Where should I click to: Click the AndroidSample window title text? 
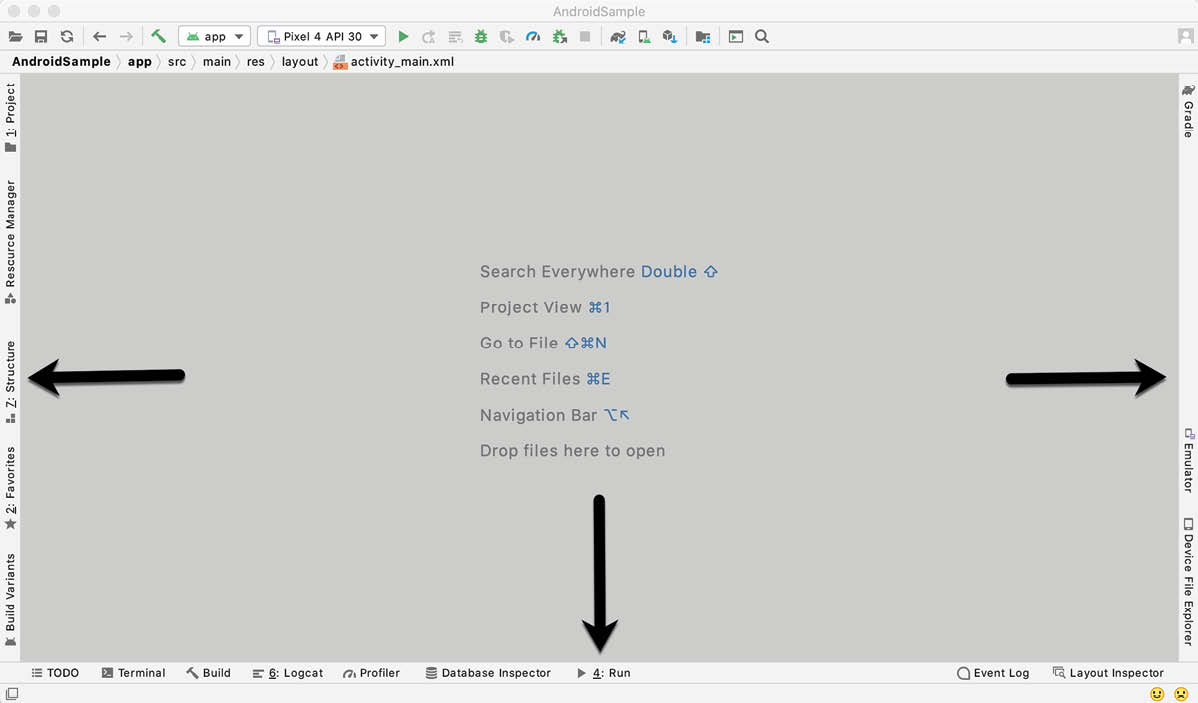coord(599,11)
